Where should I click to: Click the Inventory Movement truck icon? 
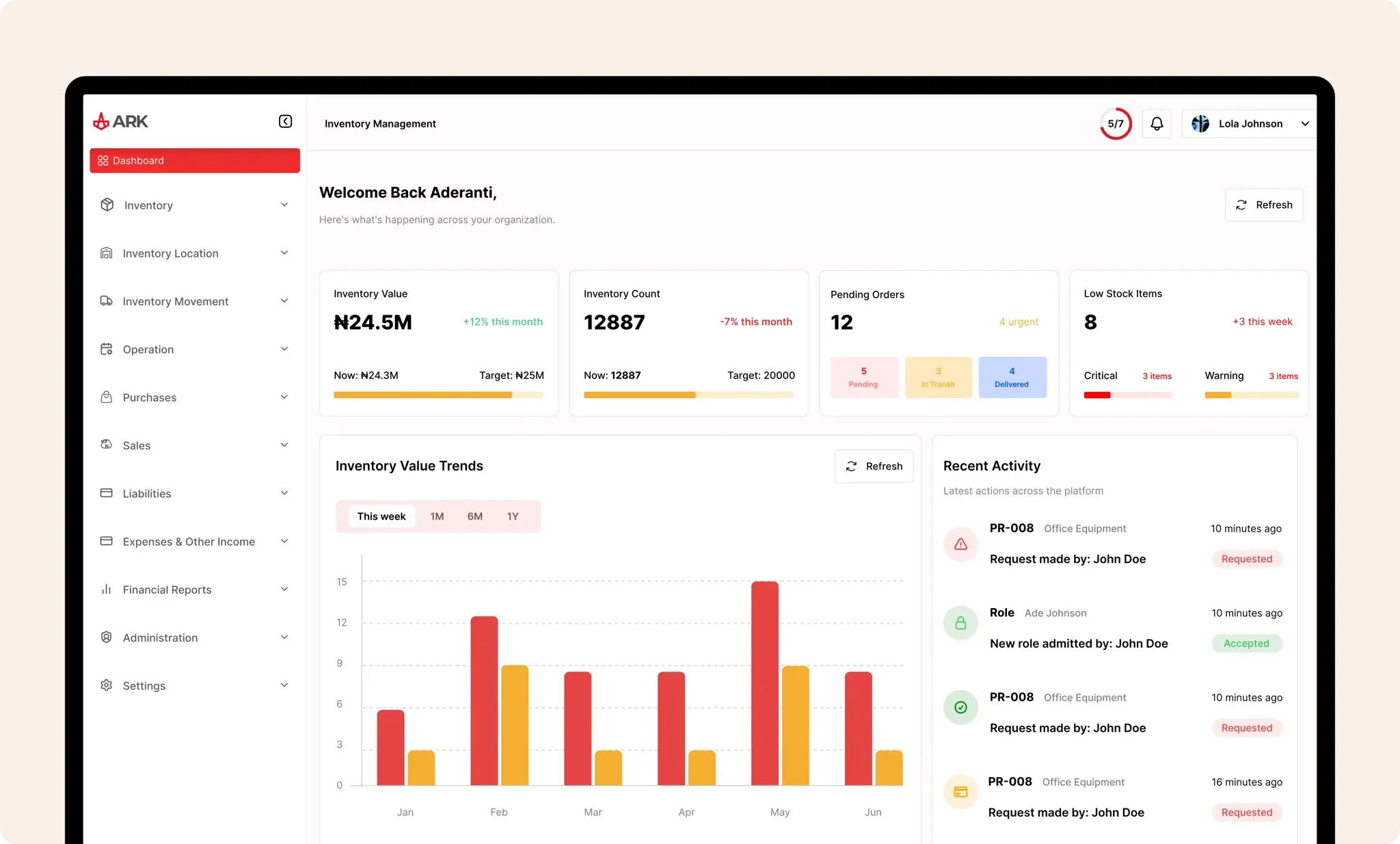[x=107, y=301]
